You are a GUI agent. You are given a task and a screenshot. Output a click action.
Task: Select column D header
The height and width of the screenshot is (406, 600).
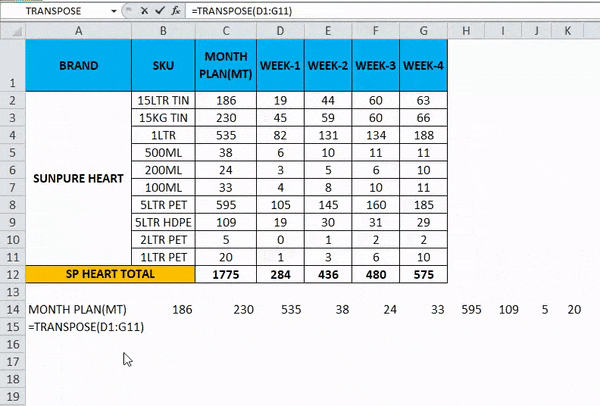point(280,31)
